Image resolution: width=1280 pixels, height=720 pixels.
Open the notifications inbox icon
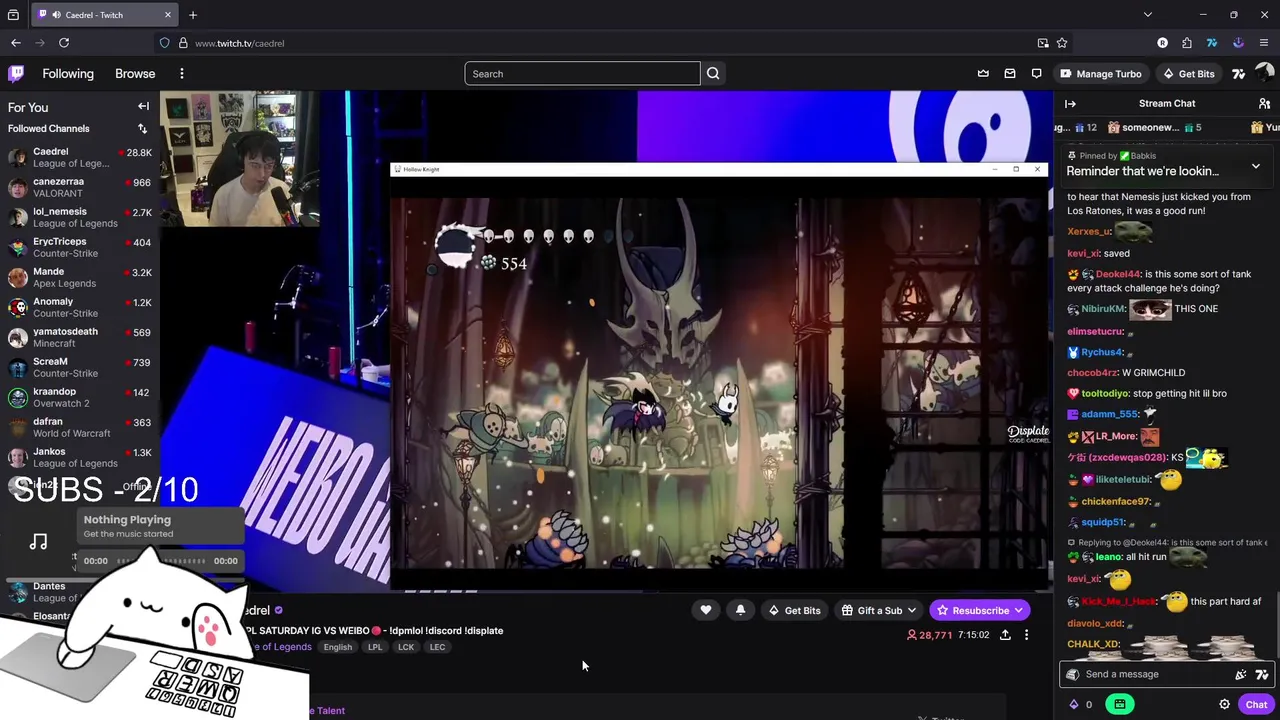pos(1010,73)
